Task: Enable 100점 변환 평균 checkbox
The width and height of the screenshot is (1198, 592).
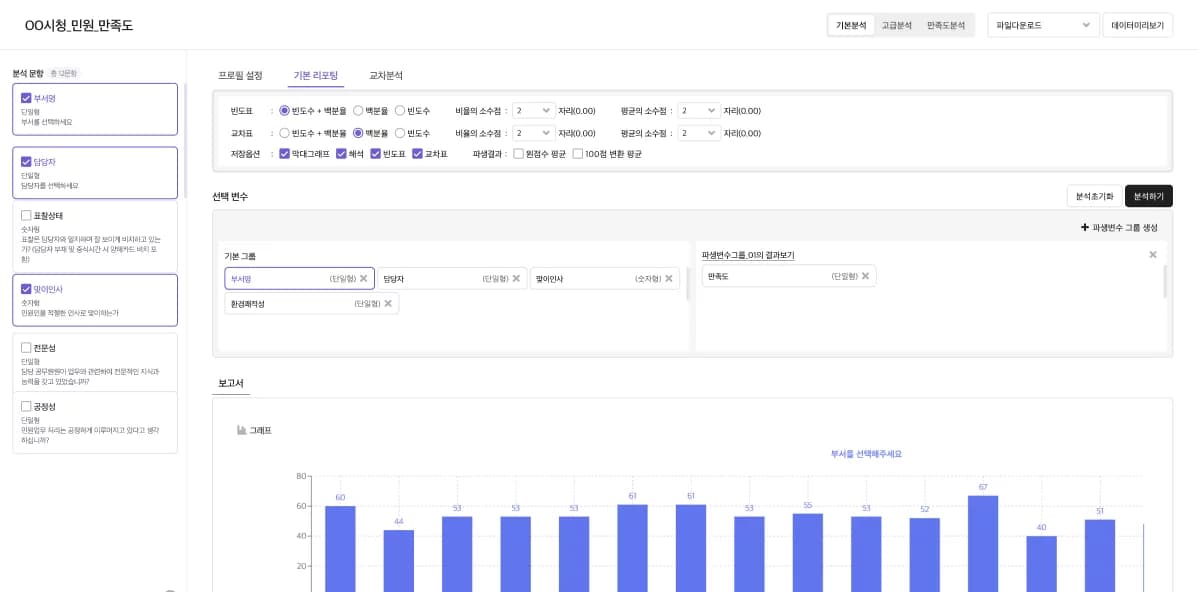Action: point(578,154)
